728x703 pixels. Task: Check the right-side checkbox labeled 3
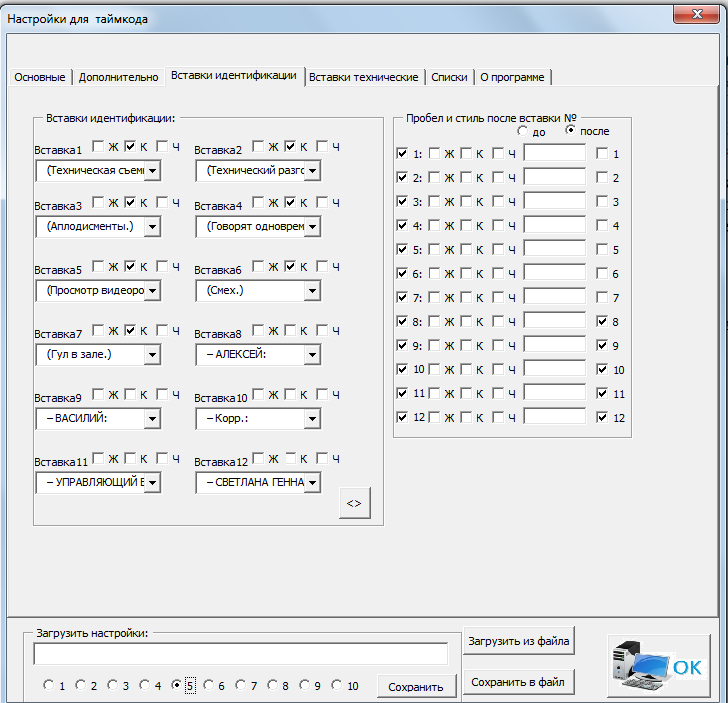click(602, 202)
